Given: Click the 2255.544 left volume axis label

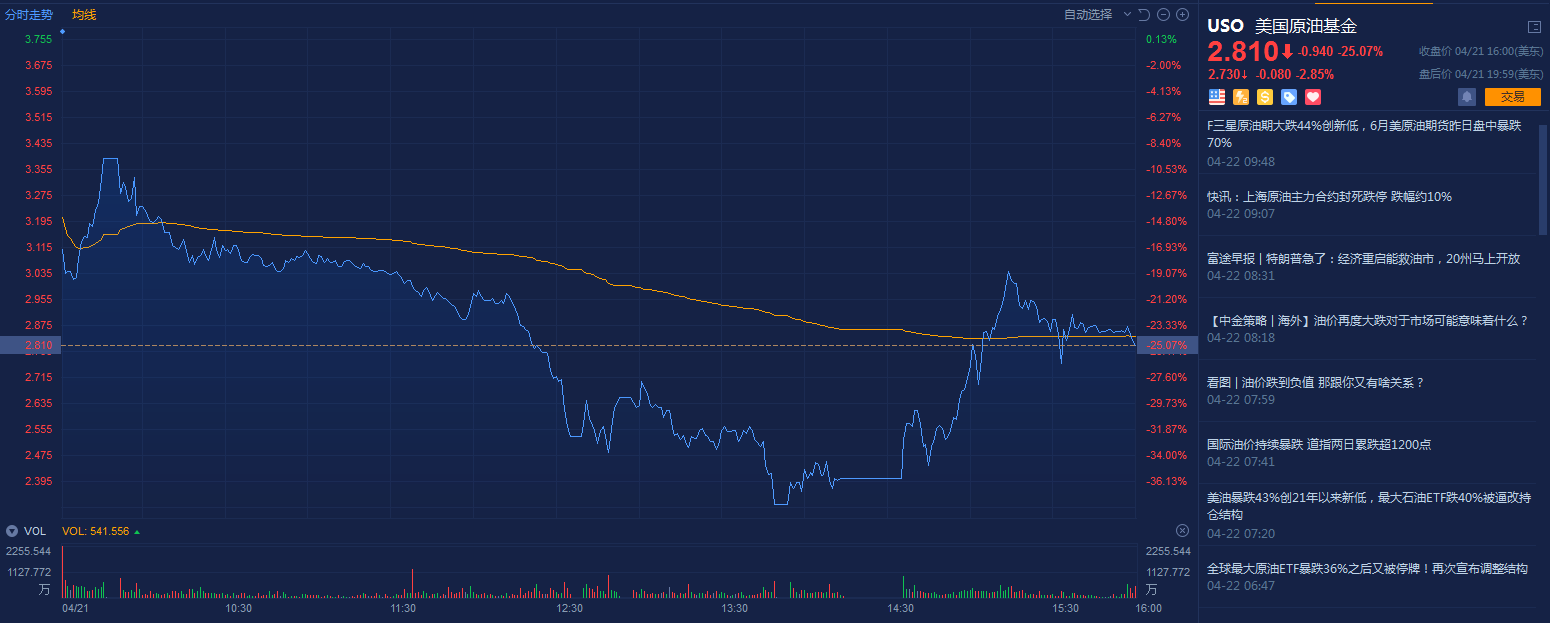Looking at the screenshot, I should 29,551.
